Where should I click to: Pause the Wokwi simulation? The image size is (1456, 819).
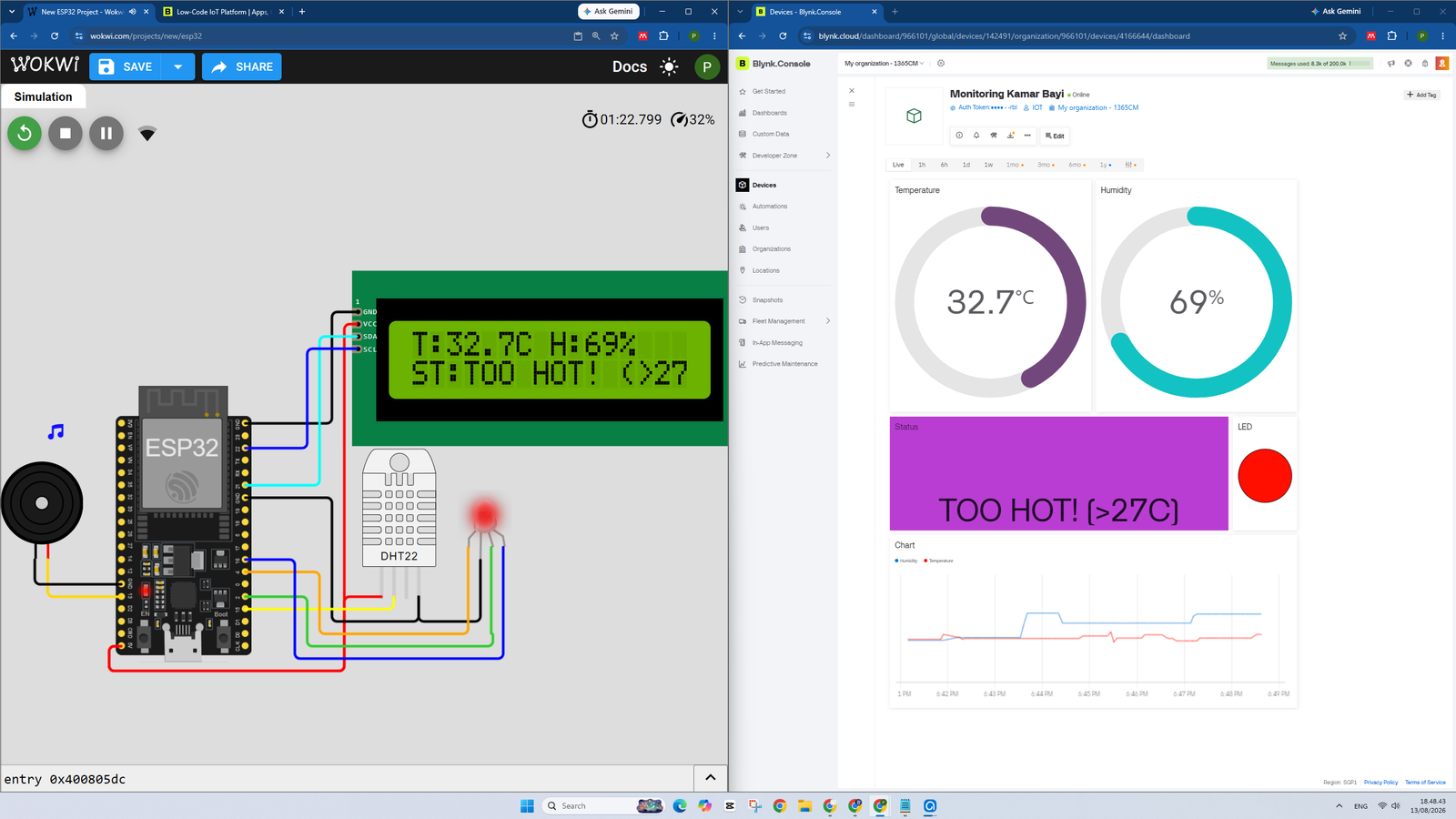106,134
